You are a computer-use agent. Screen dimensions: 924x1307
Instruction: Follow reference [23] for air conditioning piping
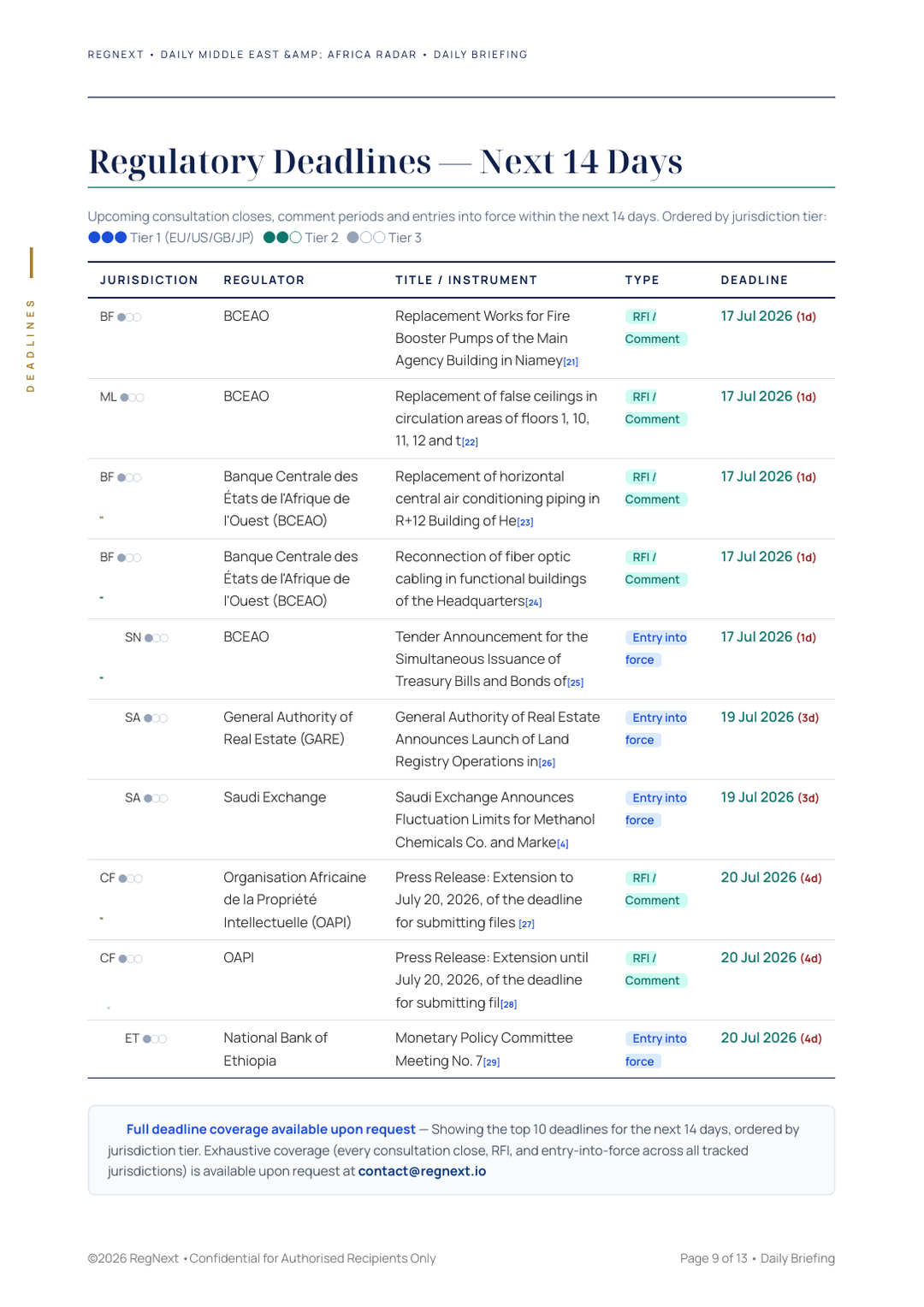(x=525, y=522)
